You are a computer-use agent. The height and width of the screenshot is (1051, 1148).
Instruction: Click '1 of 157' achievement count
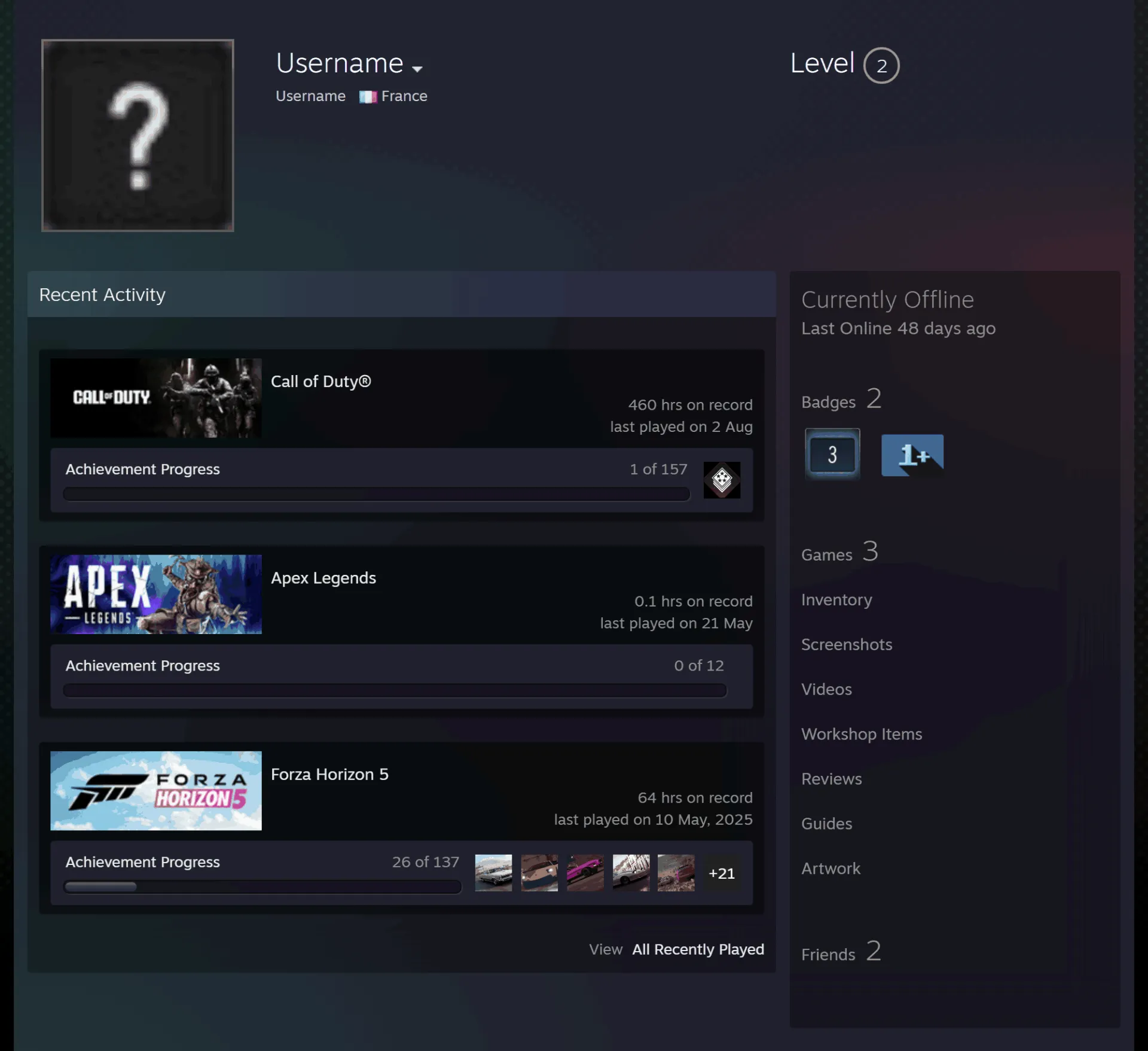(658, 470)
